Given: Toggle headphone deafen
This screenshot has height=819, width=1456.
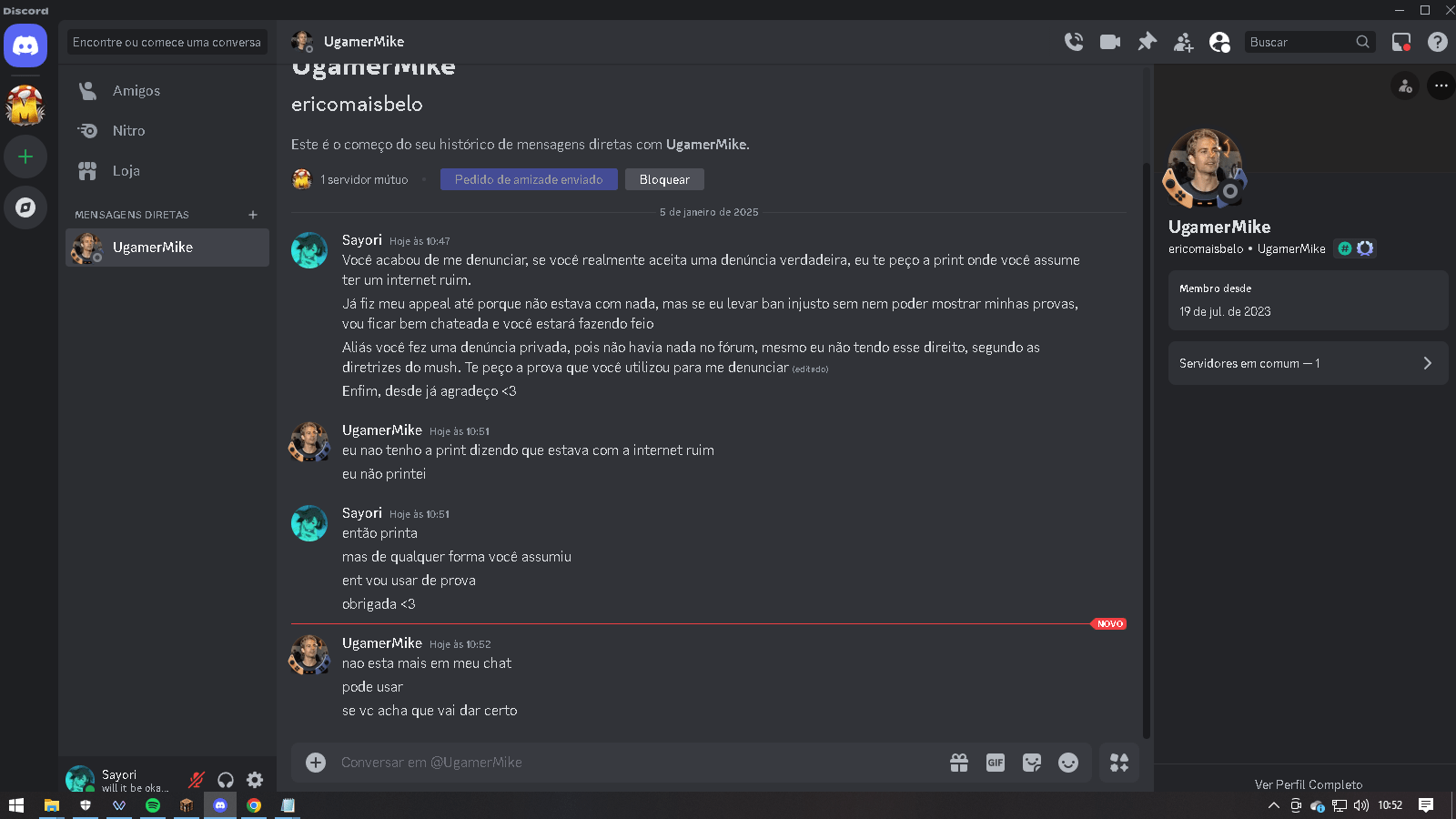Looking at the screenshot, I should click(226, 780).
